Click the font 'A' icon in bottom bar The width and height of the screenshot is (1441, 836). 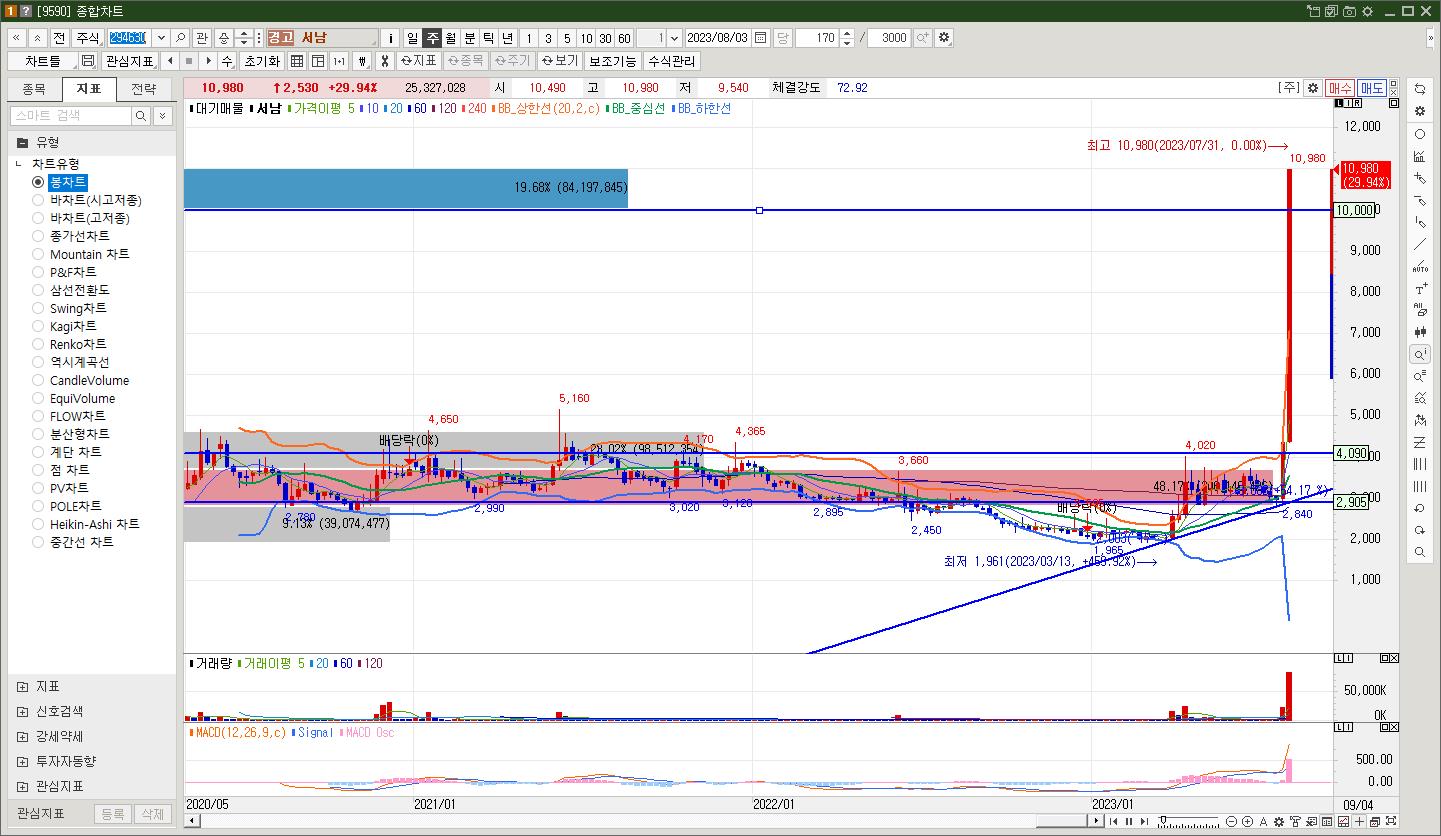[x=1264, y=822]
